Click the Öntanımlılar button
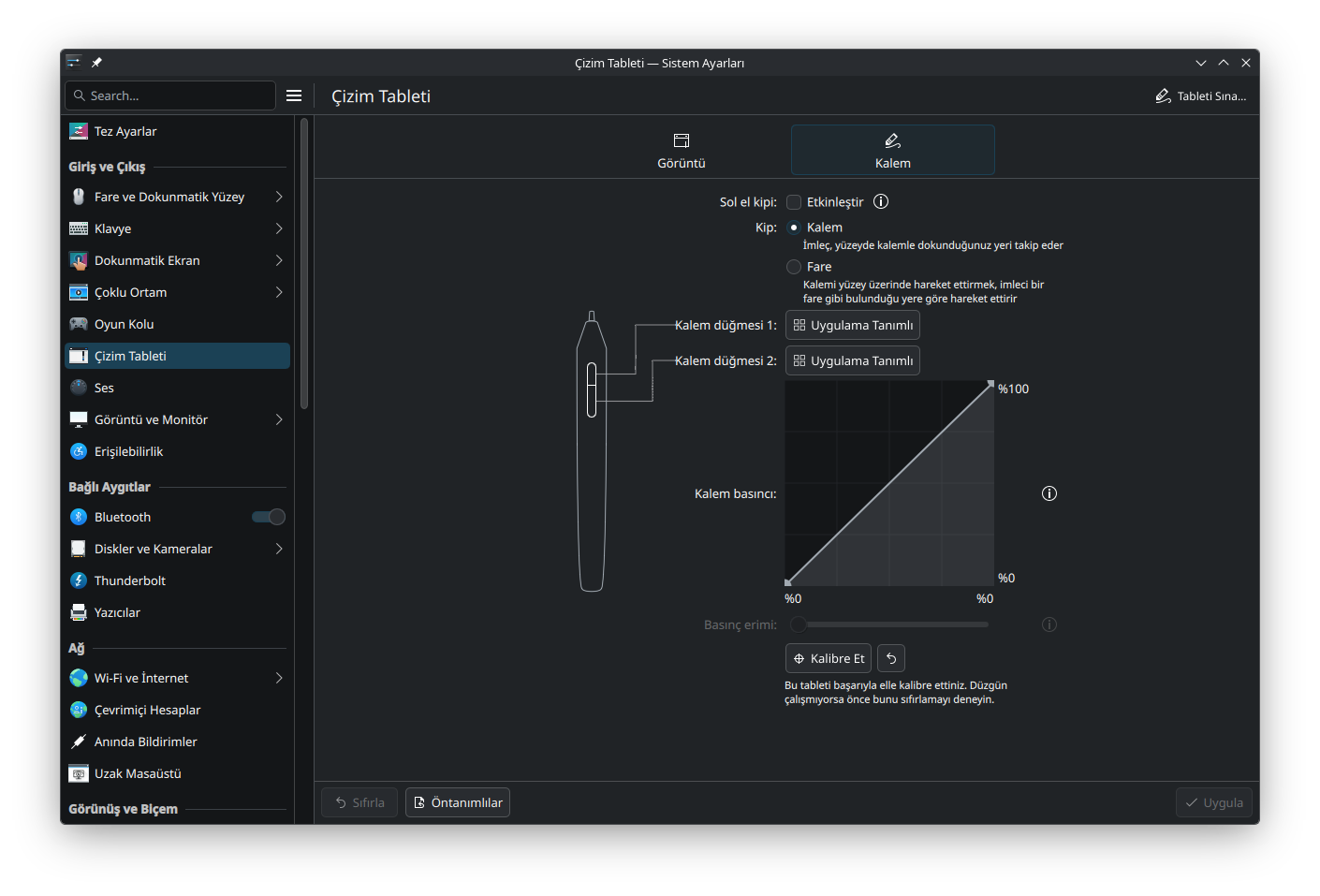Screen dimensions: 1320x896 pos(458,802)
